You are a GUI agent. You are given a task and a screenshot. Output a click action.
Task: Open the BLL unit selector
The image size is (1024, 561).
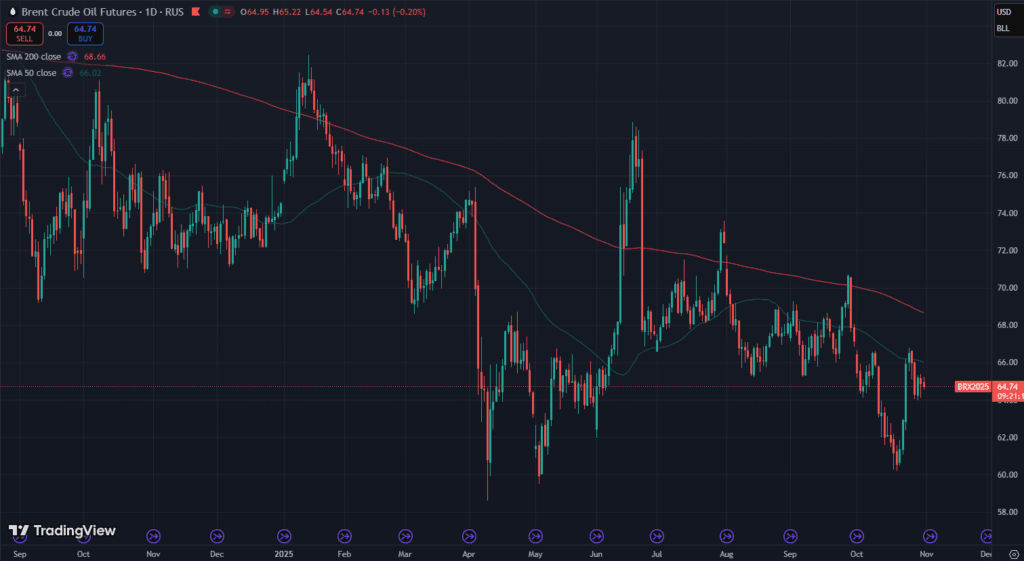[x=1003, y=29]
